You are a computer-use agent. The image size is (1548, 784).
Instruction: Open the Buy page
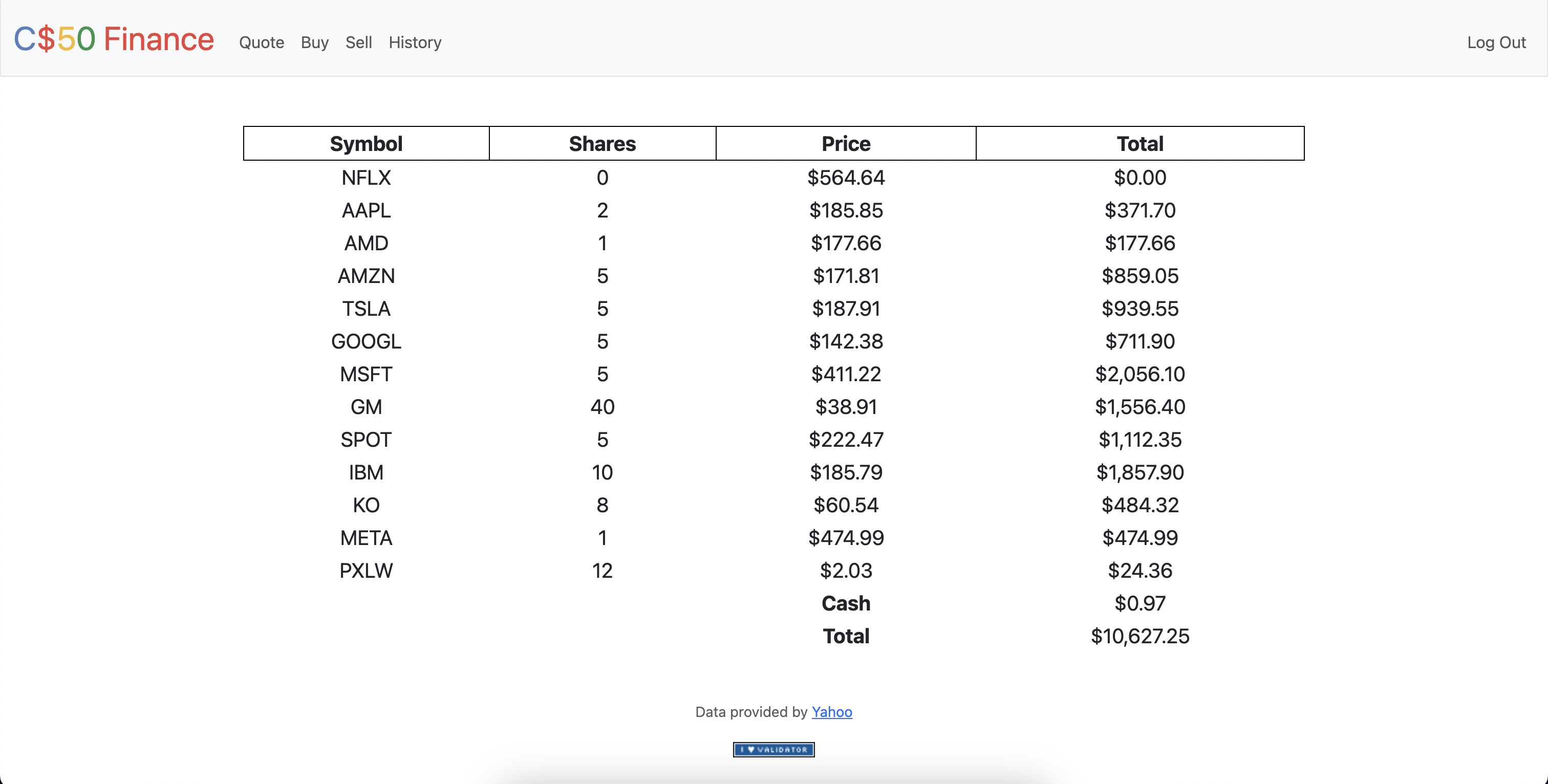pyautogui.click(x=314, y=42)
